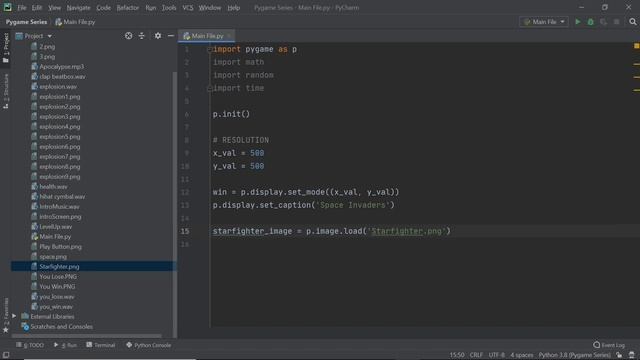The height and width of the screenshot is (360, 640).
Task: Click the yellow warning indicator in editor
Action: pyautogui.click(x=636, y=46)
